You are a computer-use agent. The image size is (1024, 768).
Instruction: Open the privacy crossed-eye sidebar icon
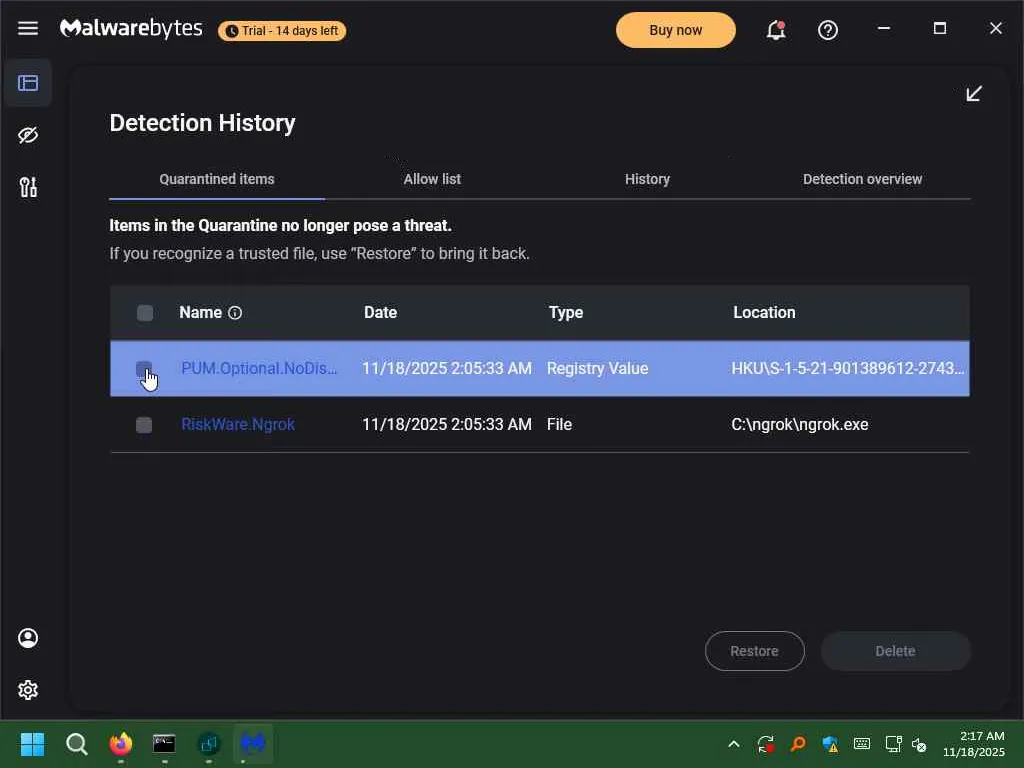[x=27, y=135]
